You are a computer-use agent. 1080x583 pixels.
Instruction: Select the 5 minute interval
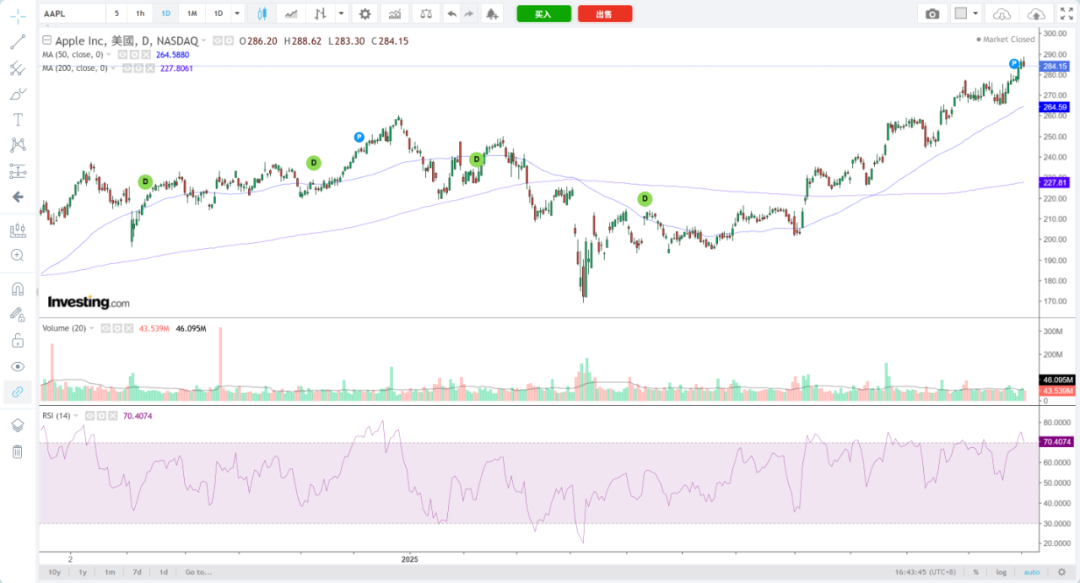pyautogui.click(x=116, y=14)
